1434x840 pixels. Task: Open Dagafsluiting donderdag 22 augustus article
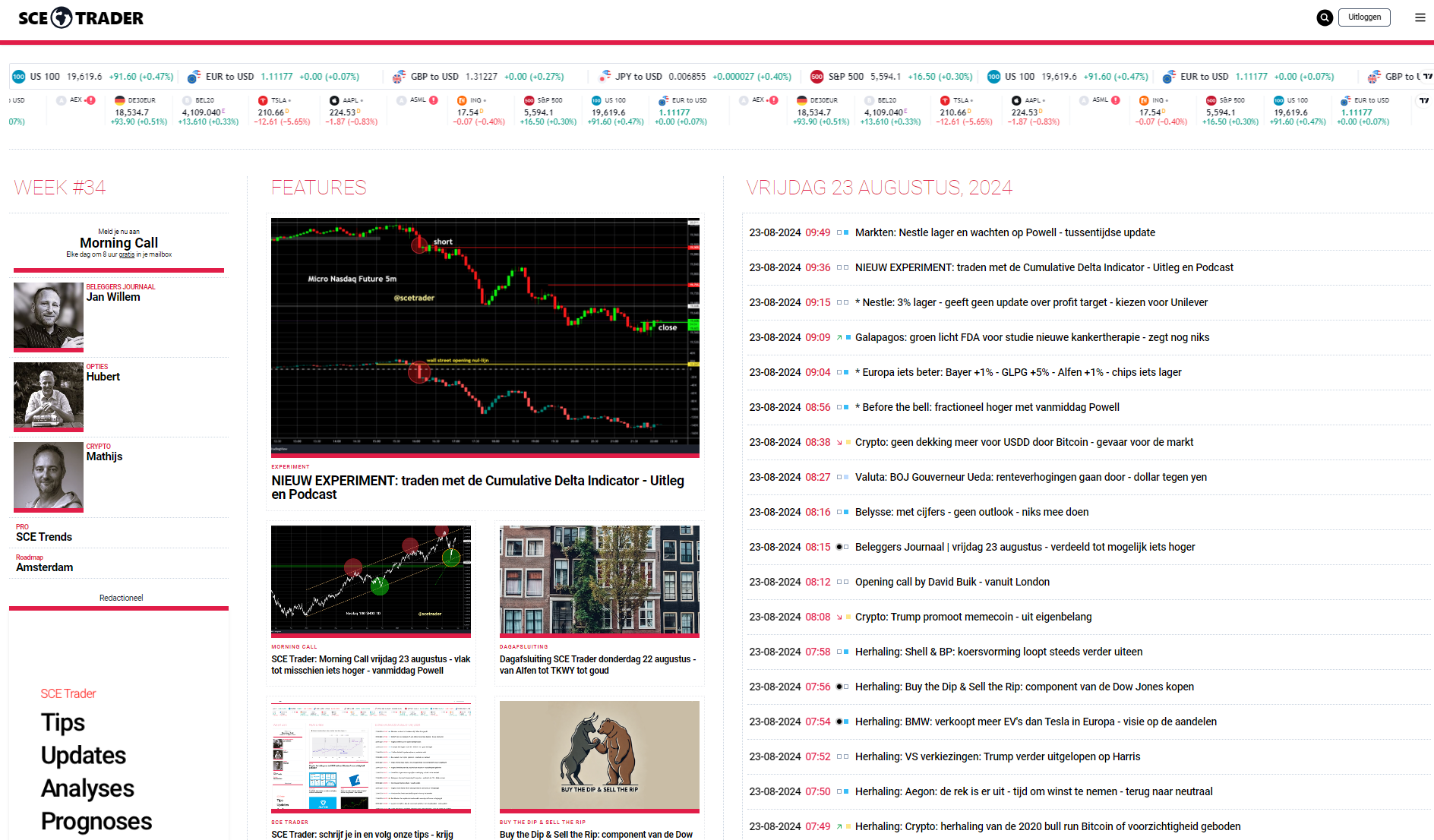click(598, 665)
